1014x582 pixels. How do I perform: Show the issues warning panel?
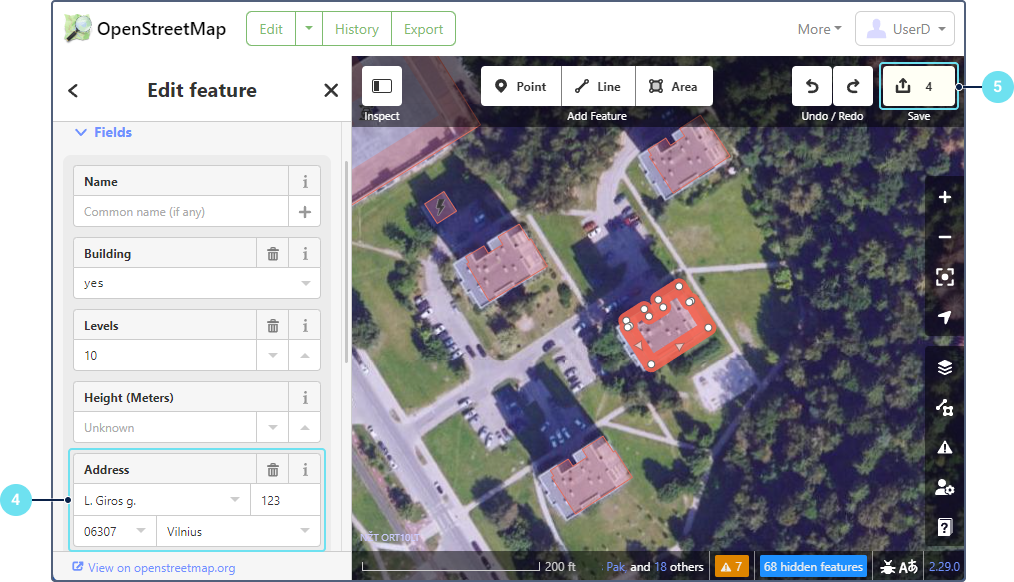tap(945, 448)
